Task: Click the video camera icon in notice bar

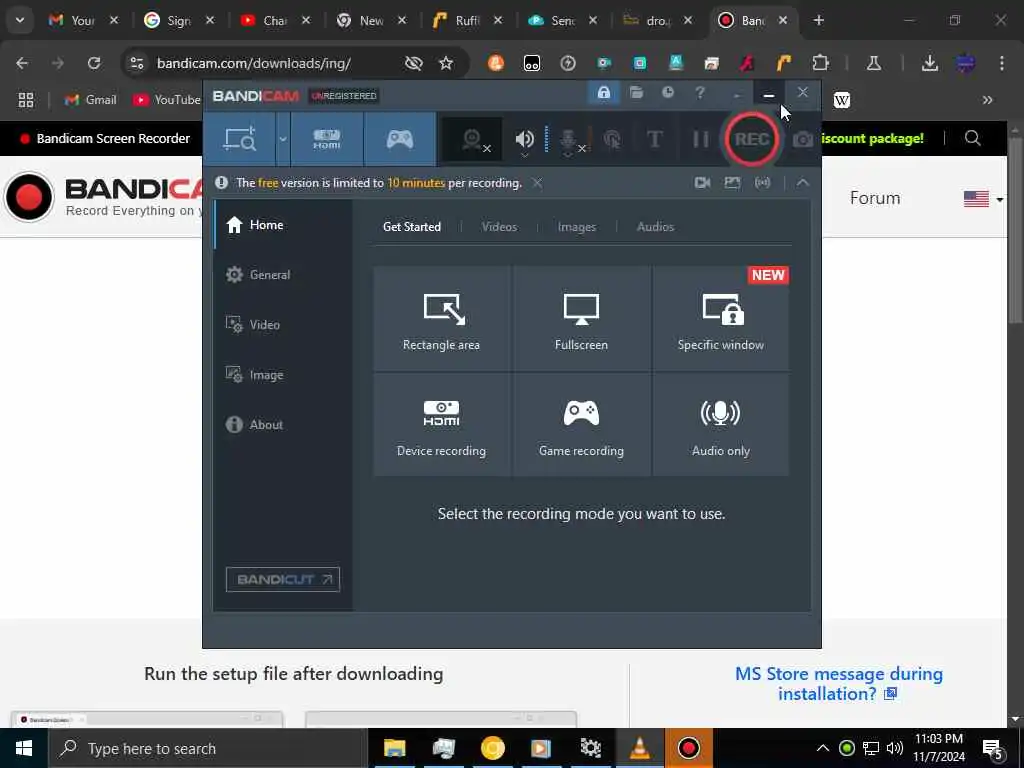Action: click(x=702, y=183)
